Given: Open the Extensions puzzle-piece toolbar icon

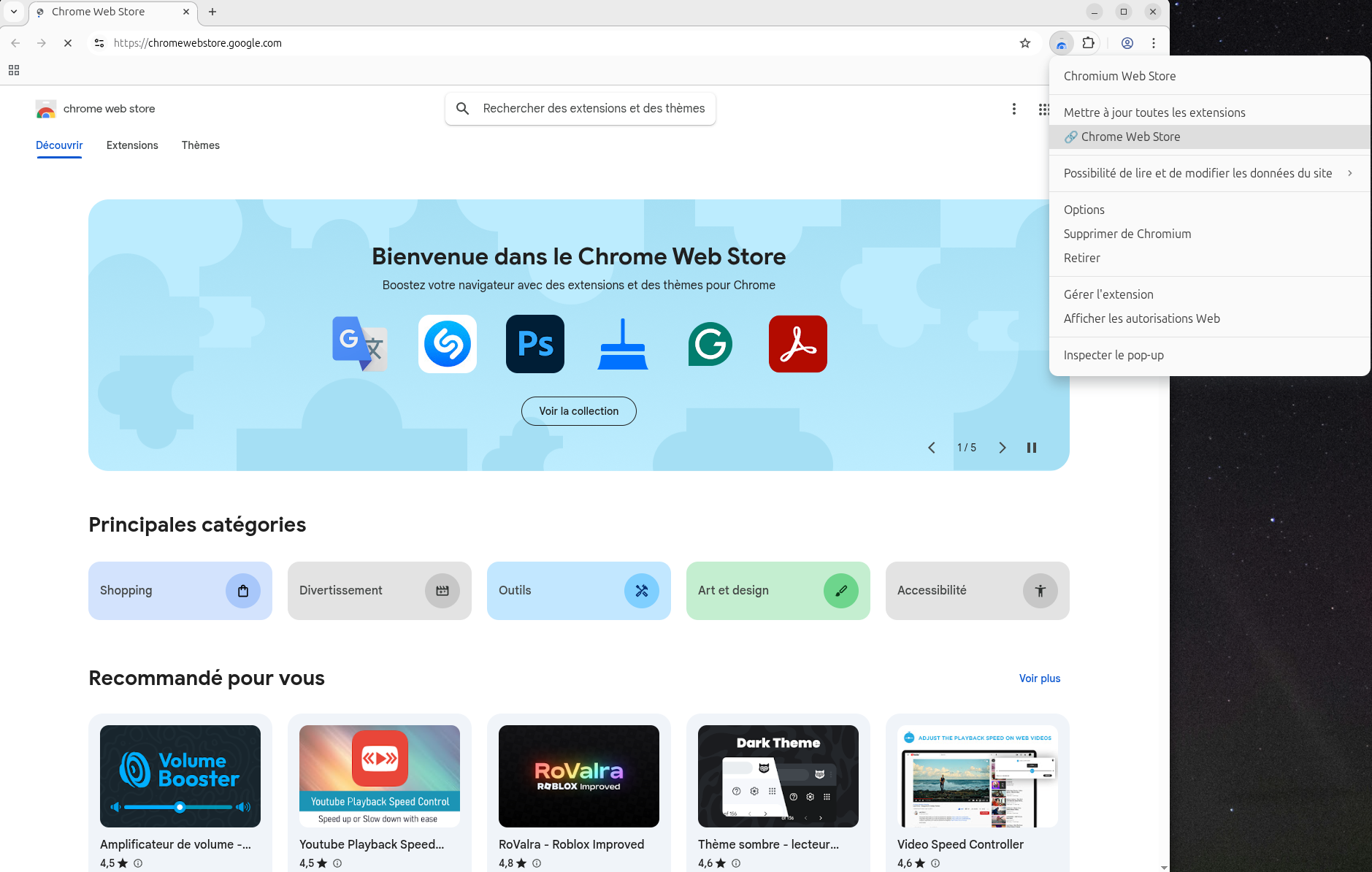Looking at the screenshot, I should pyautogui.click(x=1088, y=43).
